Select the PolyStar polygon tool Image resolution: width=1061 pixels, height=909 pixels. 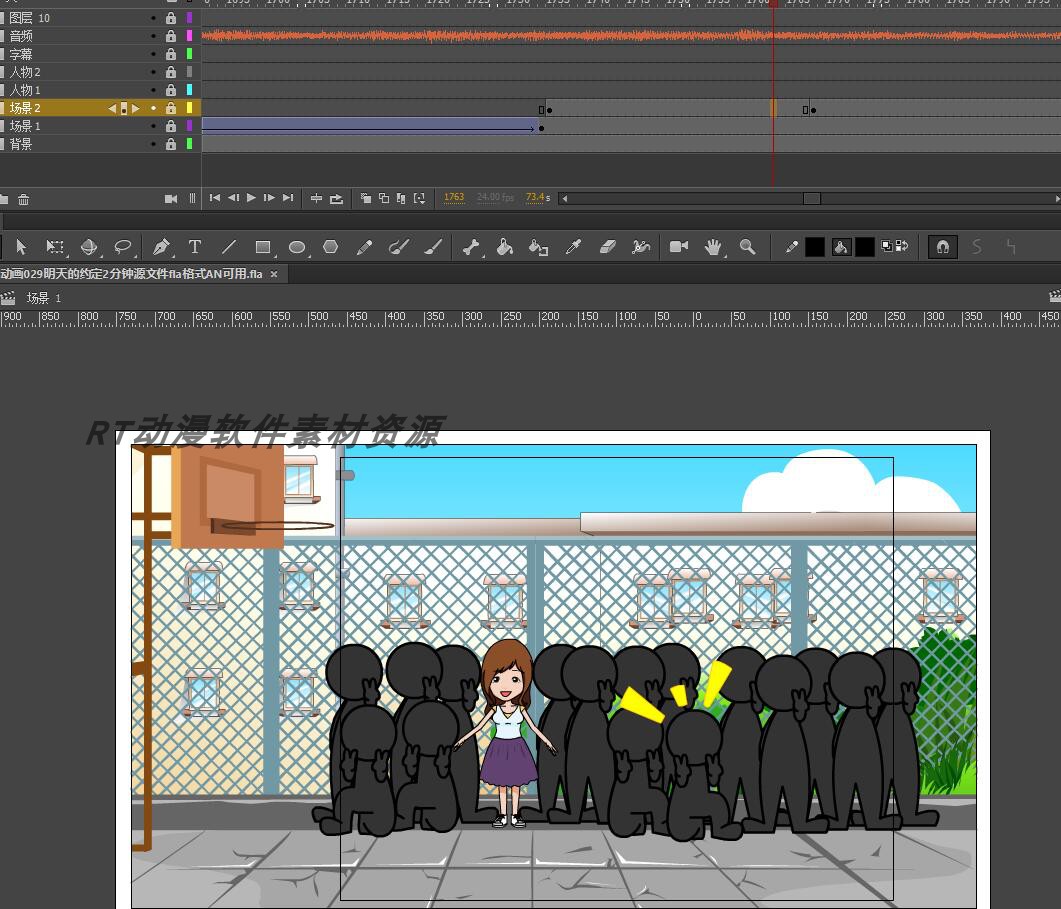click(x=330, y=247)
